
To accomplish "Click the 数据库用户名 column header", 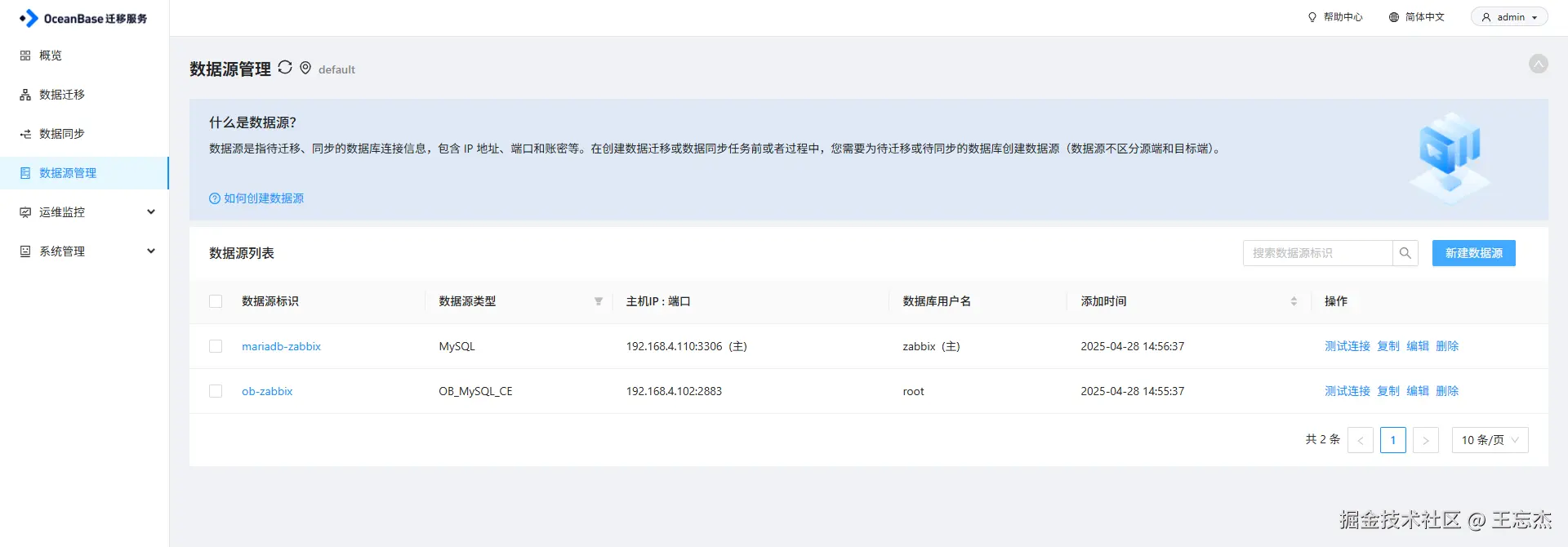I will click(937, 301).
